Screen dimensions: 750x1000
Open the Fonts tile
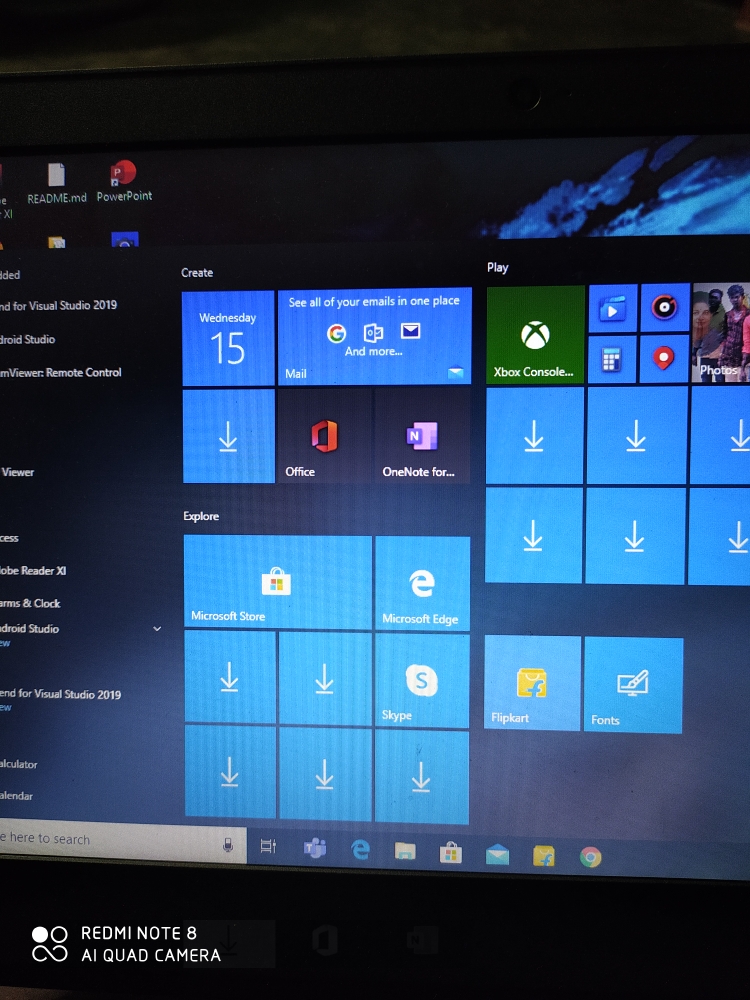pos(633,686)
